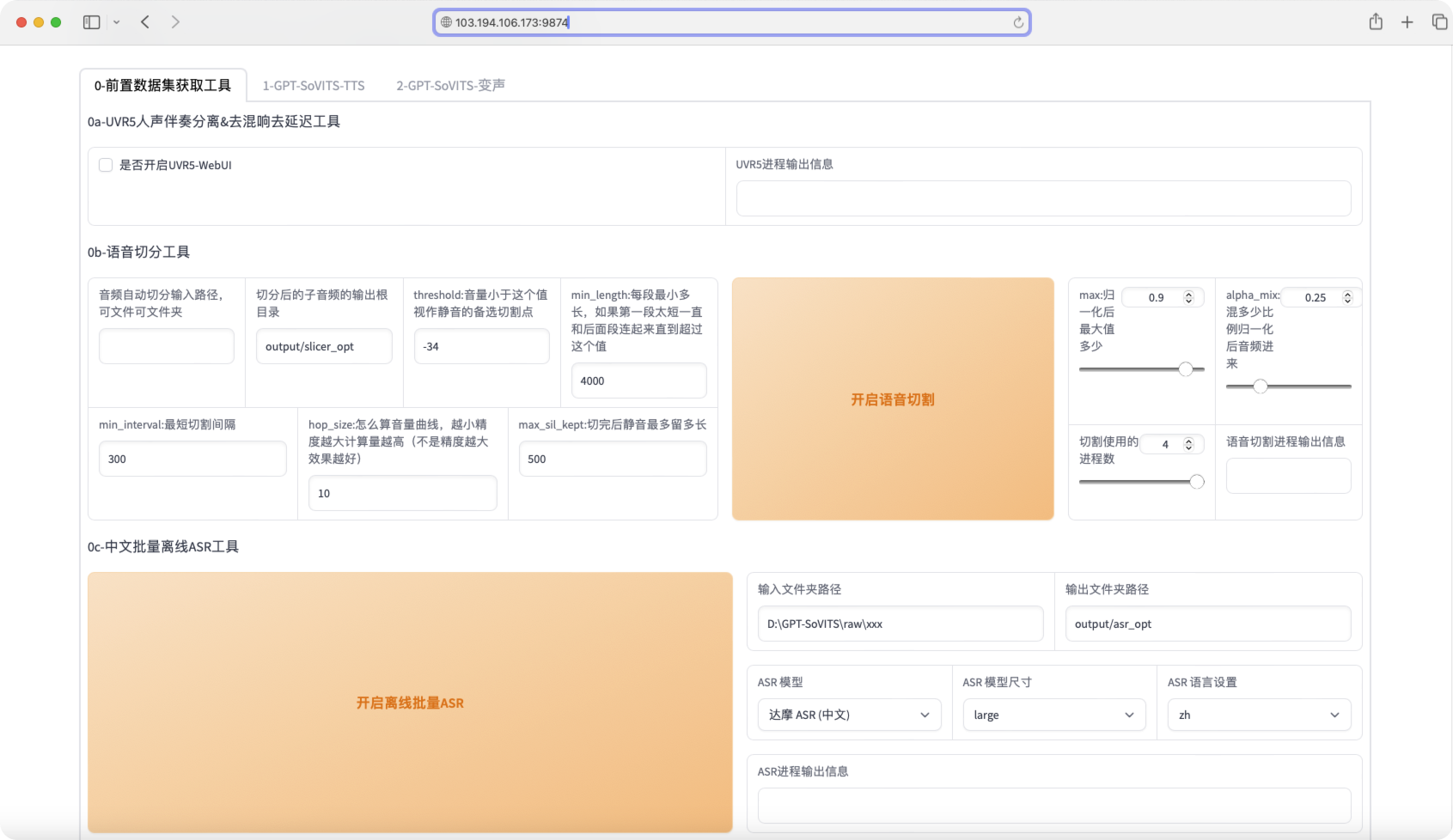This screenshot has width=1453, height=840.
Task: Click the browser forward arrow
Action: 175,22
